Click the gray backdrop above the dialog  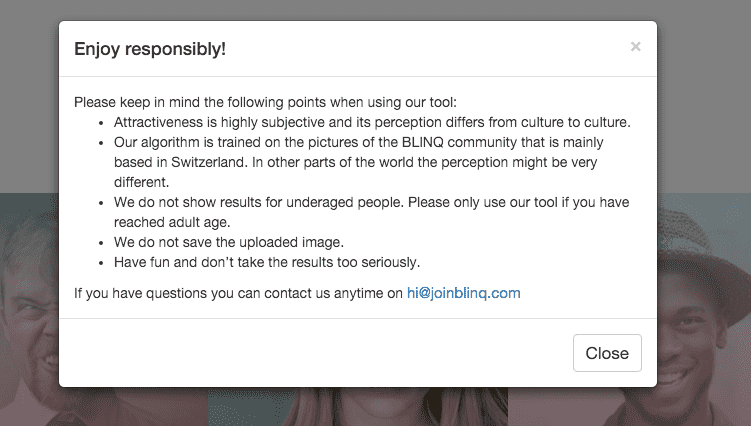tap(375, 10)
